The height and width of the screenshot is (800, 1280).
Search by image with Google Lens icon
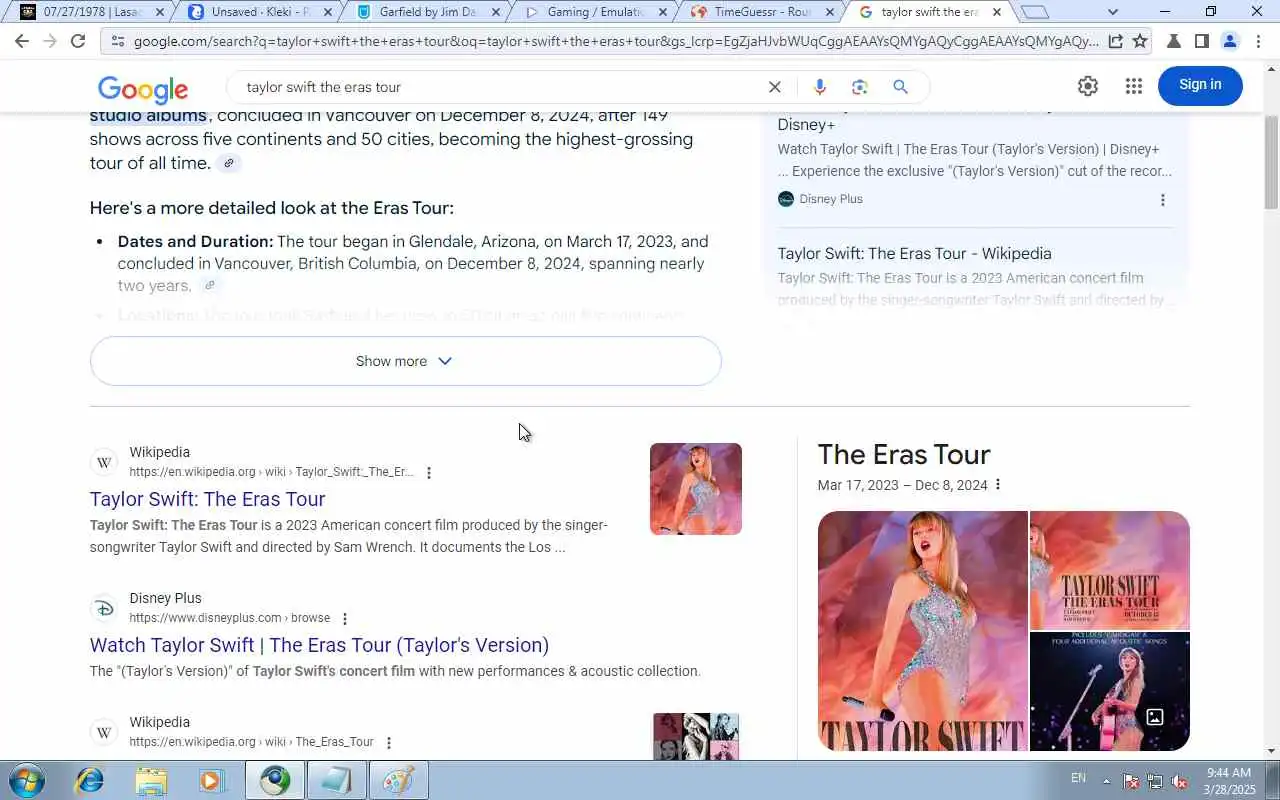click(859, 87)
